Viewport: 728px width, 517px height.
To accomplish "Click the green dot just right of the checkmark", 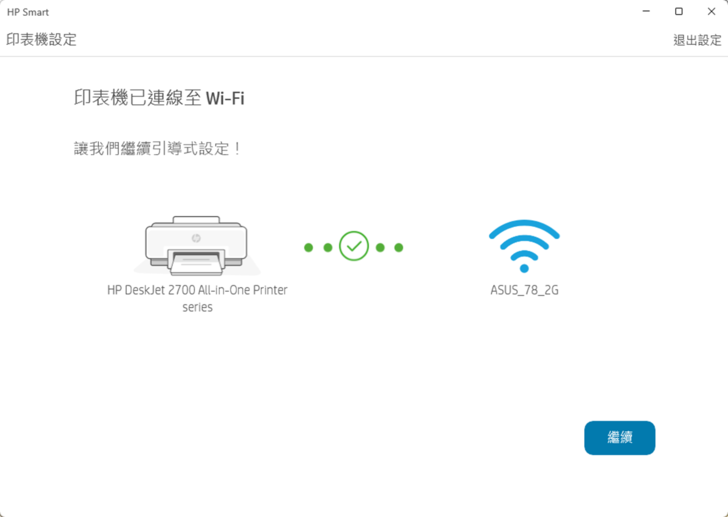I will coord(380,247).
